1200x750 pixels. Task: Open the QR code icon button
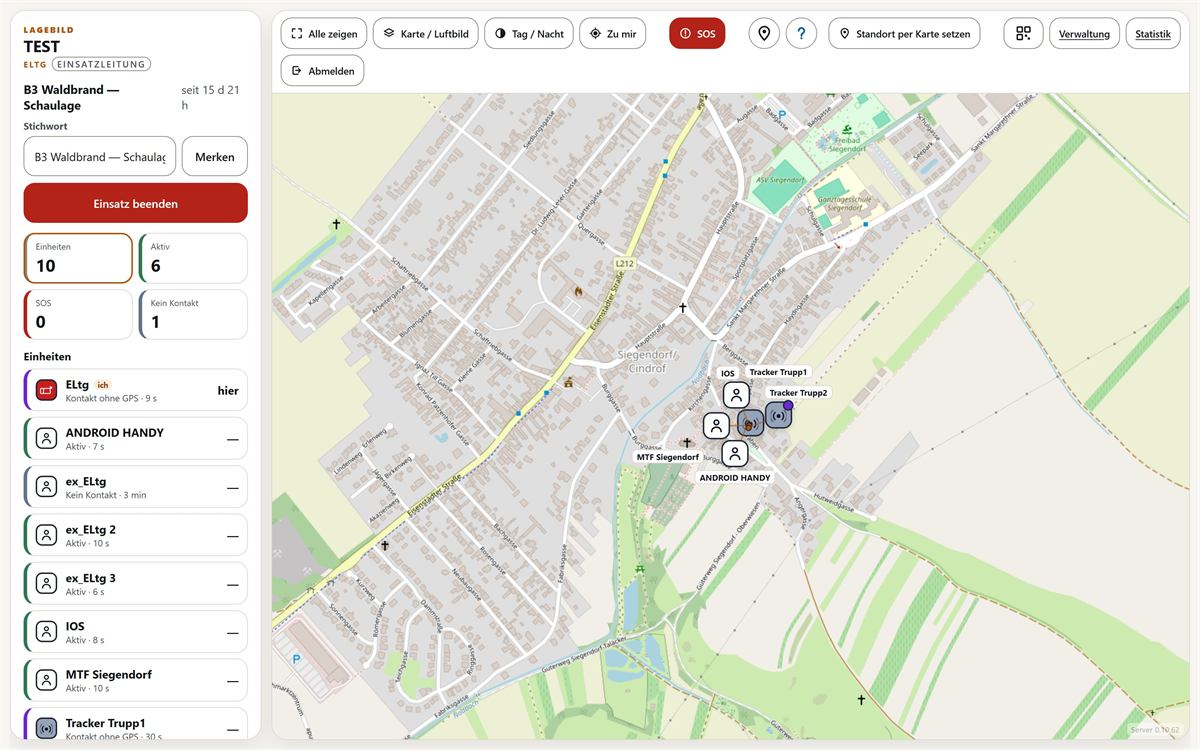1023,33
